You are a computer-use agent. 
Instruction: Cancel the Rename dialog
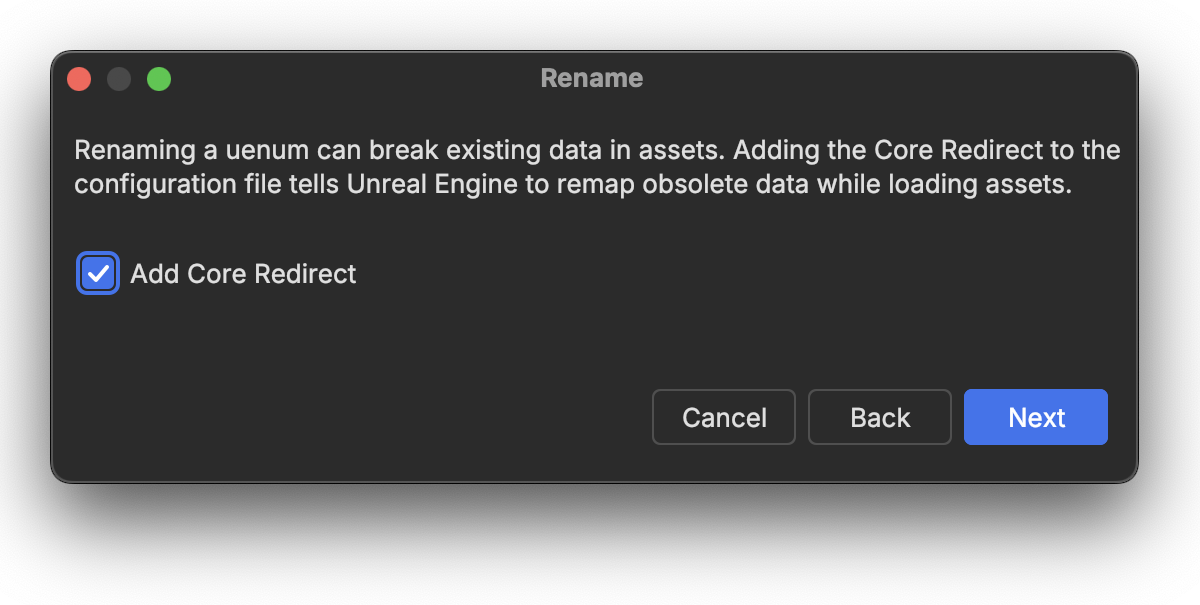click(724, 417)
